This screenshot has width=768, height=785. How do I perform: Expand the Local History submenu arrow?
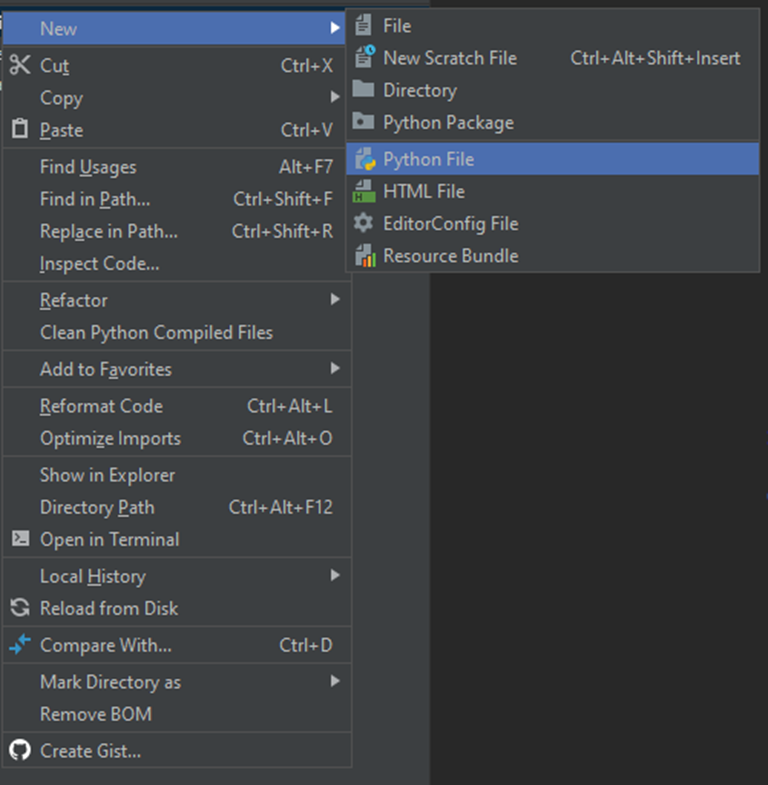click(335, 576)
